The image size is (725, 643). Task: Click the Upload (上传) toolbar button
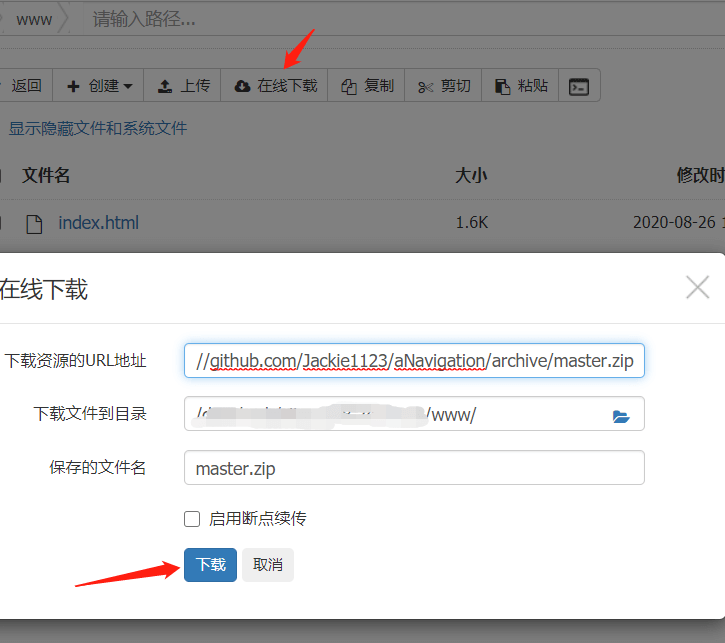(x=184, y=86)
